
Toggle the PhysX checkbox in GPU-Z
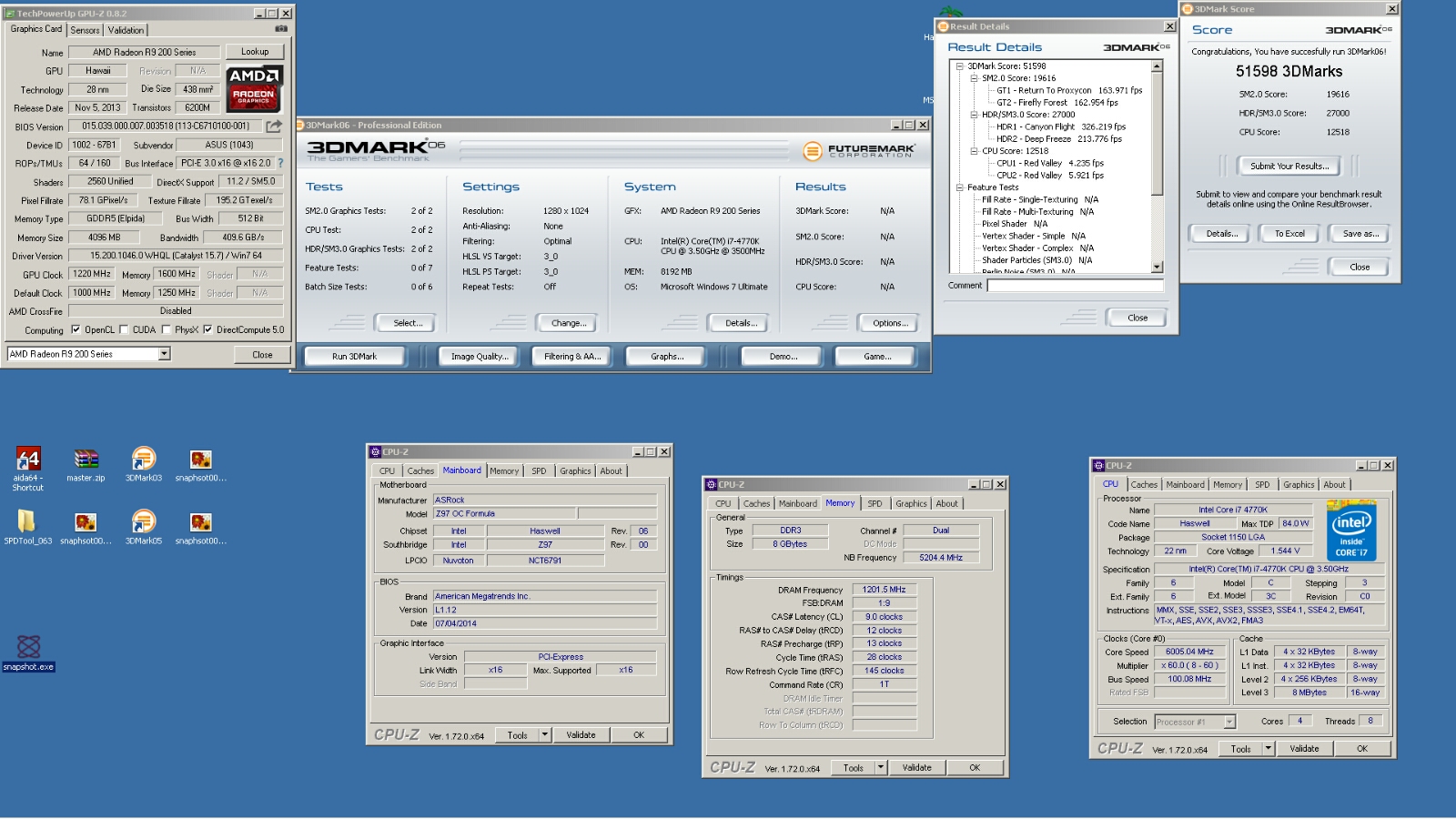pyautogui.click(x=165, y=329)
